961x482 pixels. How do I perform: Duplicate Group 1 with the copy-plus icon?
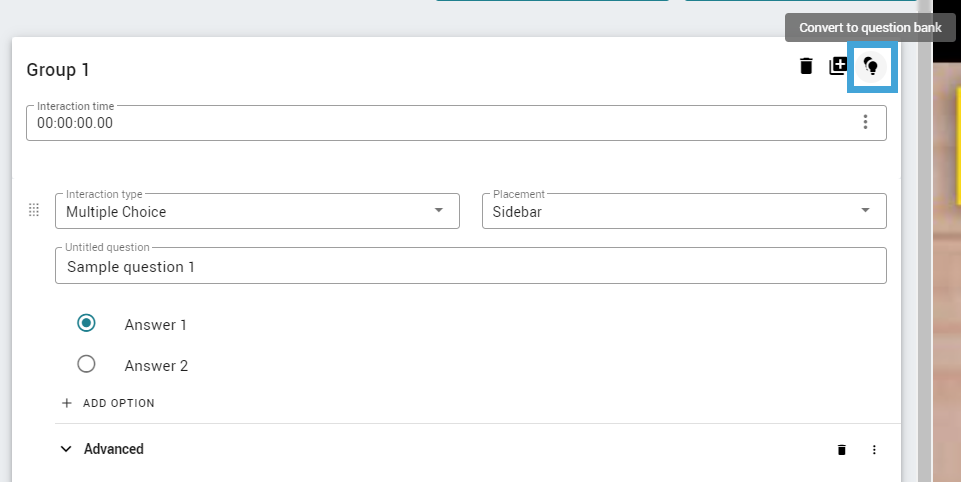[x=838, y=66]
